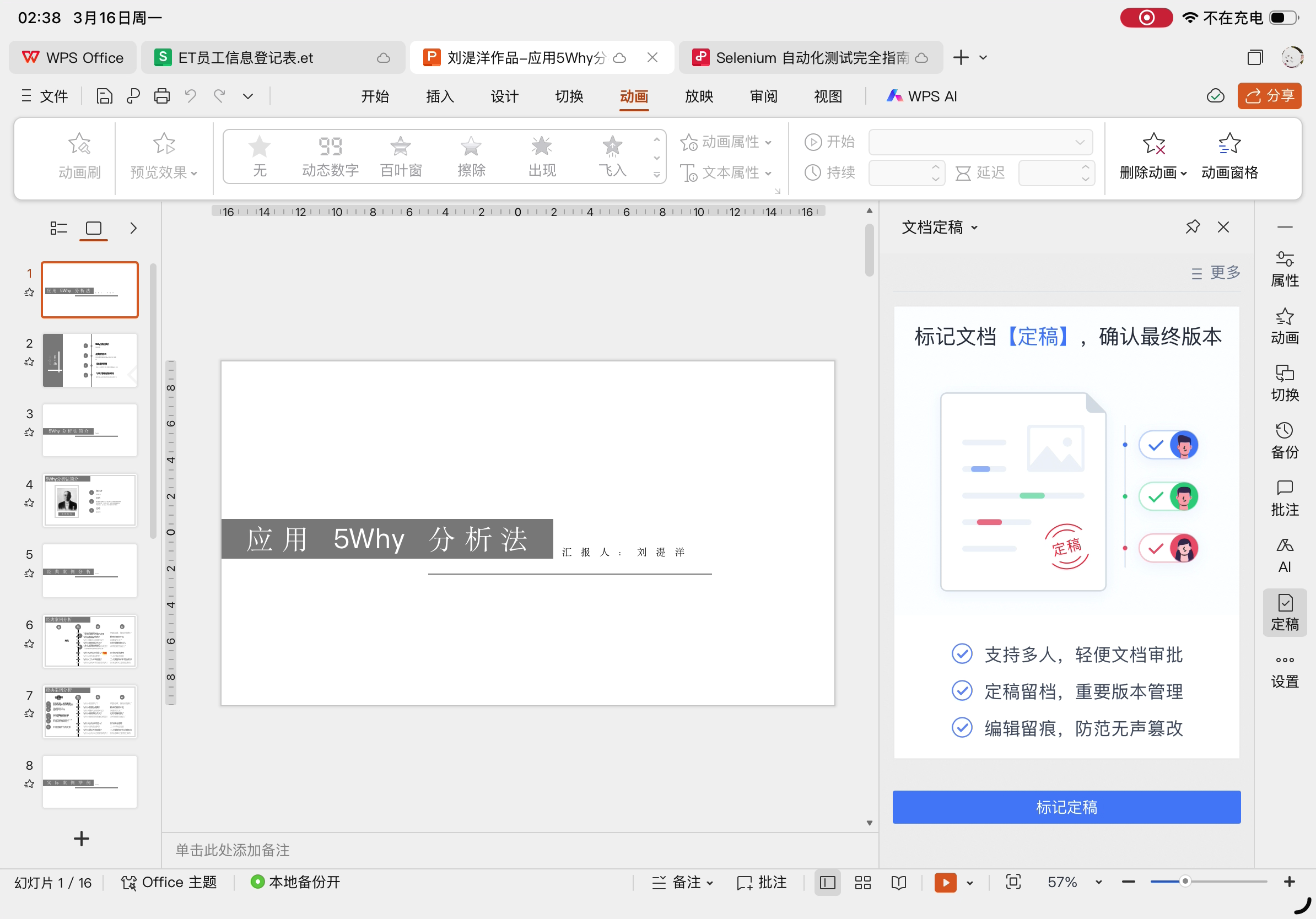Click the delete animation (删除动画) star icon

coord(1153,144)
